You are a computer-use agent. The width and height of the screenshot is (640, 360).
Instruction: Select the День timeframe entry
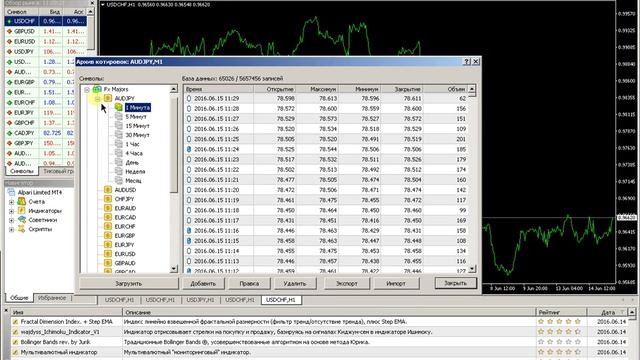[x=132, y=162]
